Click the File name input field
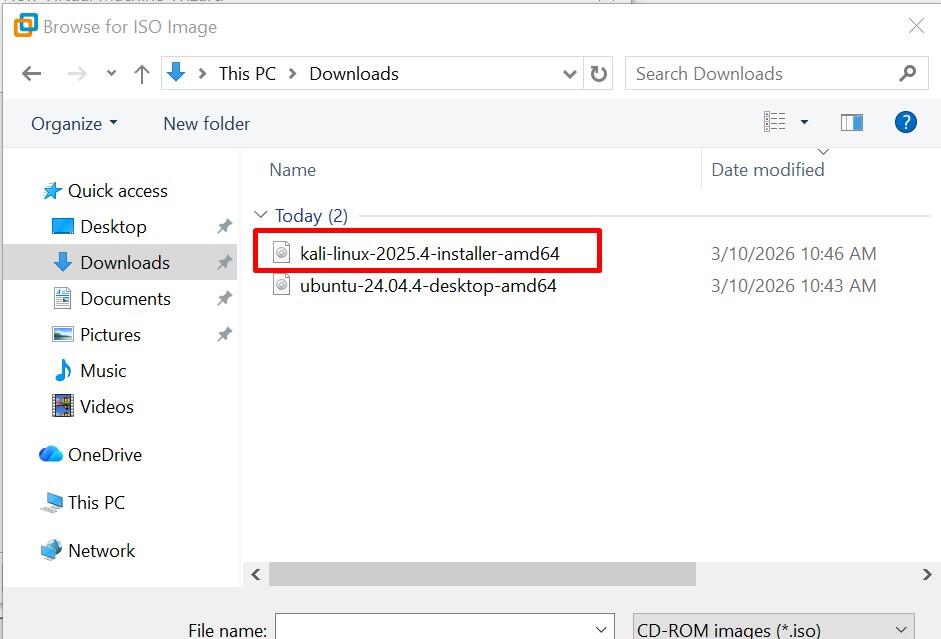The image size is (941, 639). tap(433, 629)
